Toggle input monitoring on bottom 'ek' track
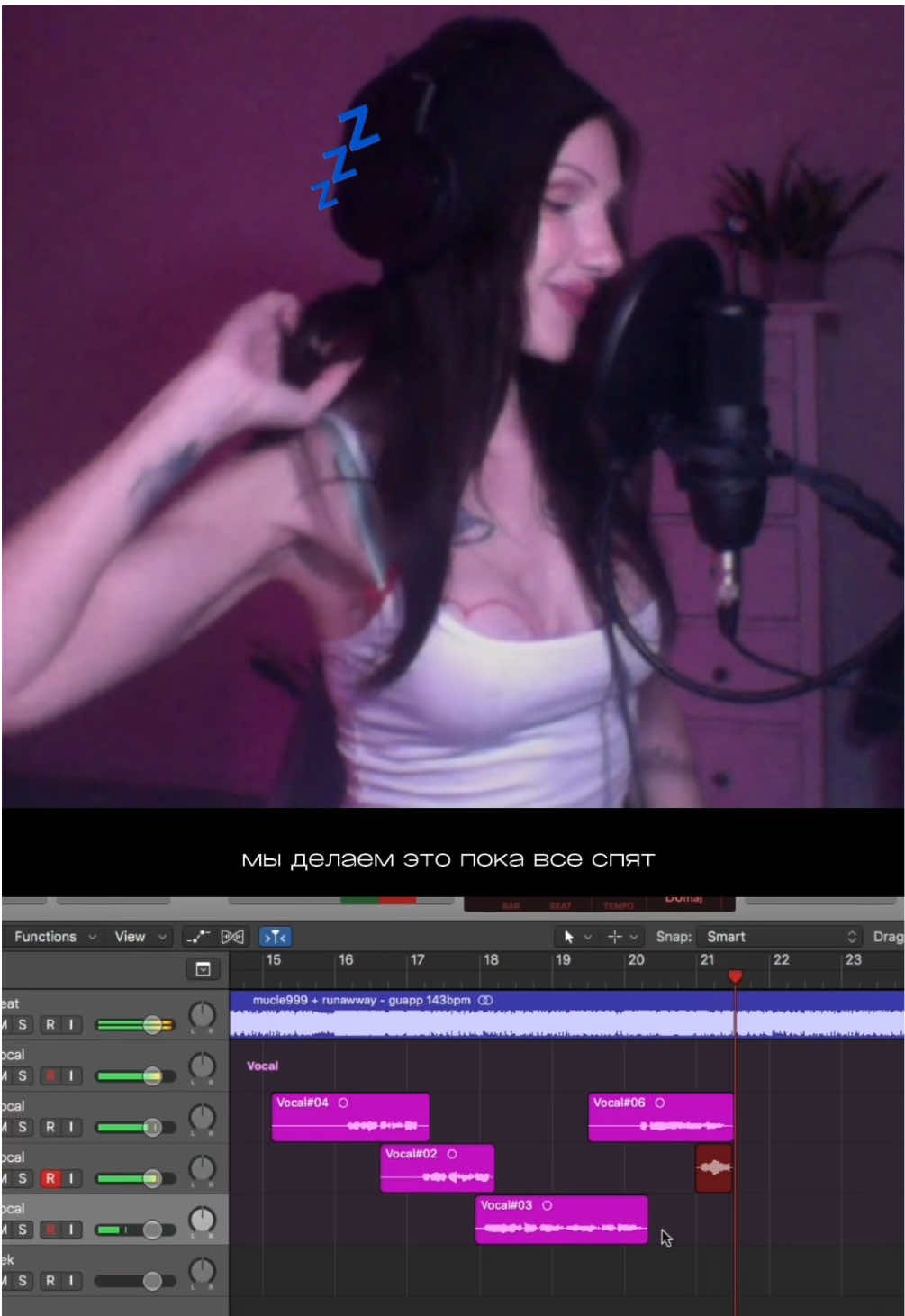This screenshot has width=905, height=1316. tap(71, 1281)
